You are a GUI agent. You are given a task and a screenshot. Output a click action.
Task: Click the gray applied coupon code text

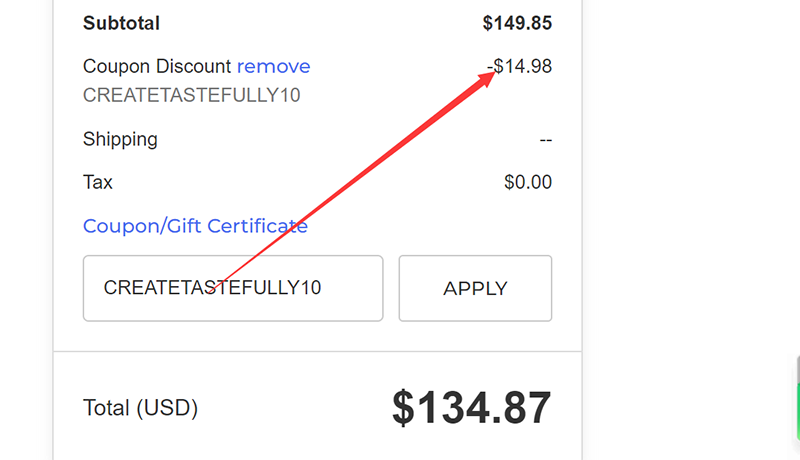click(x=191, y=96)
